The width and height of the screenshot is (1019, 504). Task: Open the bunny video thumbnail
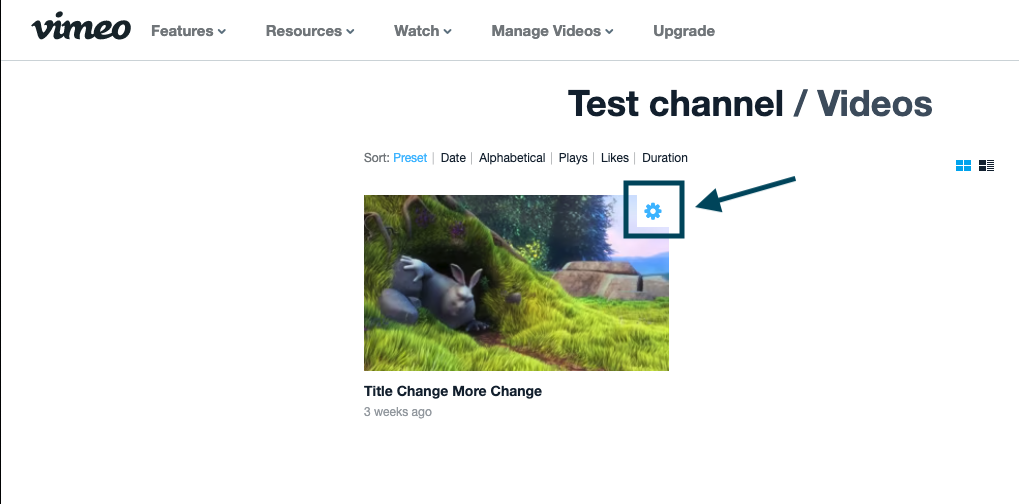click(x=516, y=283)
